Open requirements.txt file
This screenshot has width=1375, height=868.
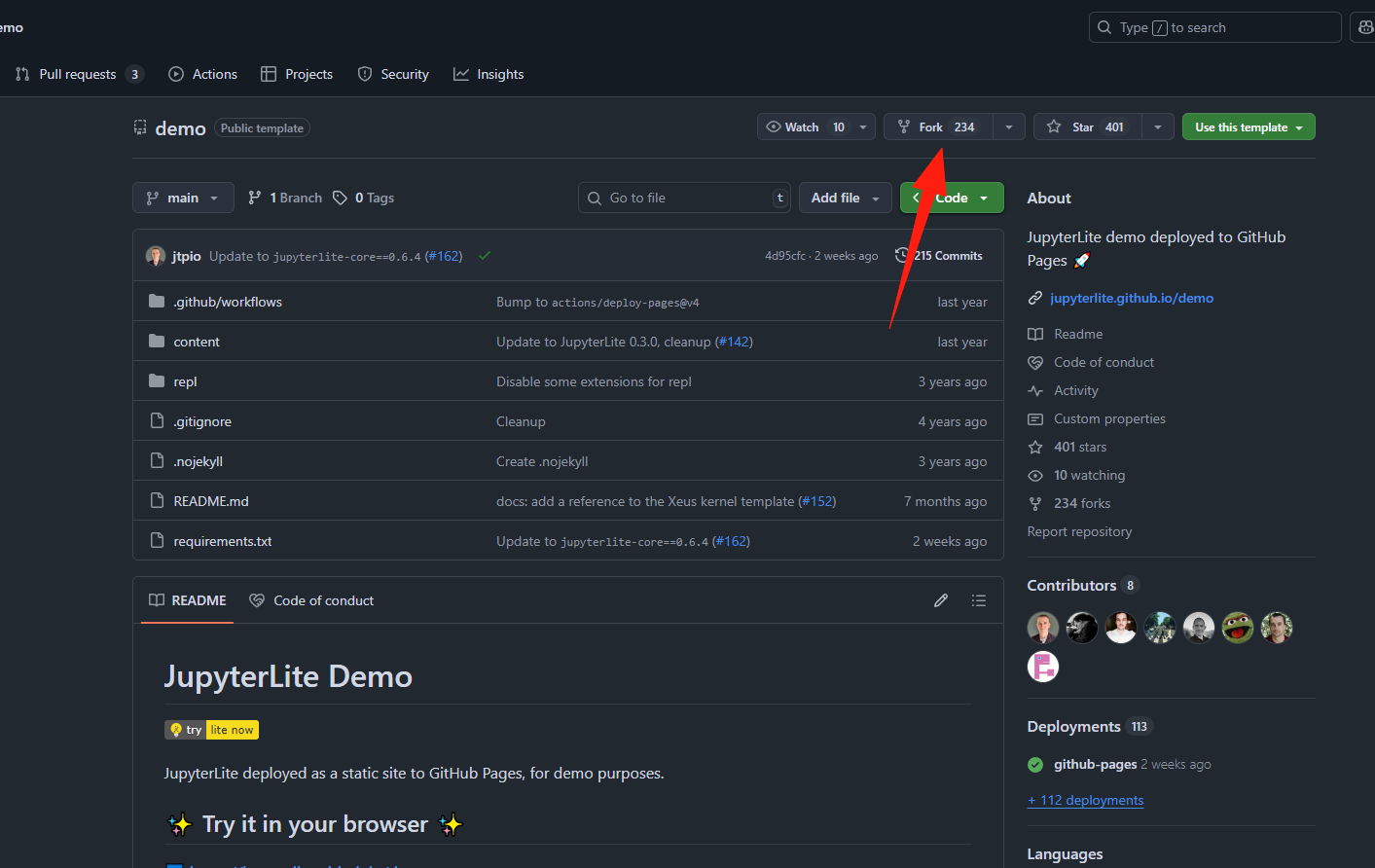223,541
